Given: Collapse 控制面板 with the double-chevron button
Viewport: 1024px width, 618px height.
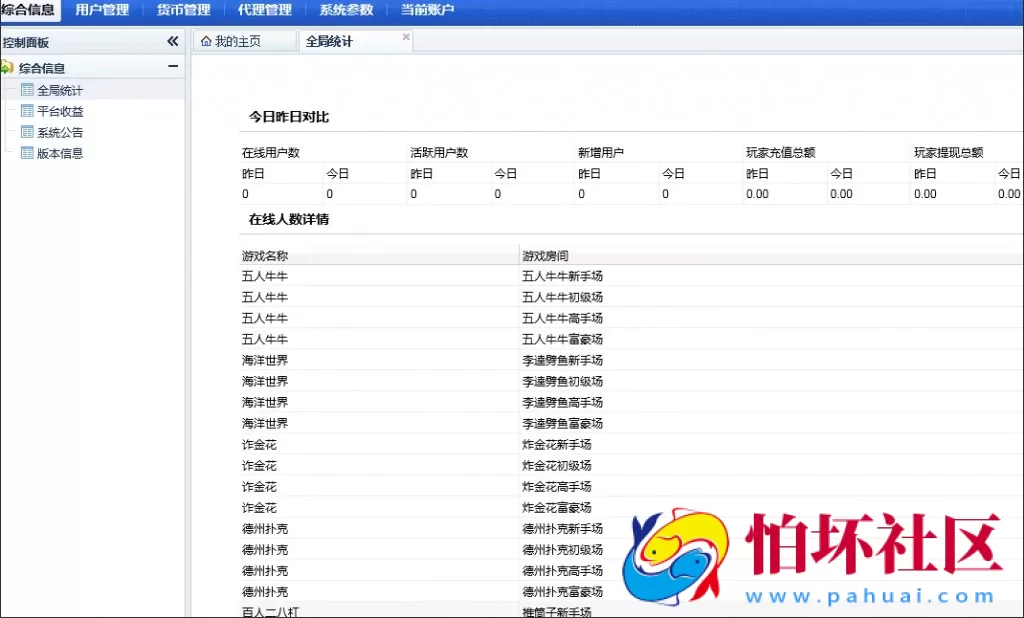Looking at the screenshot, I should pyautogui.click(x=172, y=42).
